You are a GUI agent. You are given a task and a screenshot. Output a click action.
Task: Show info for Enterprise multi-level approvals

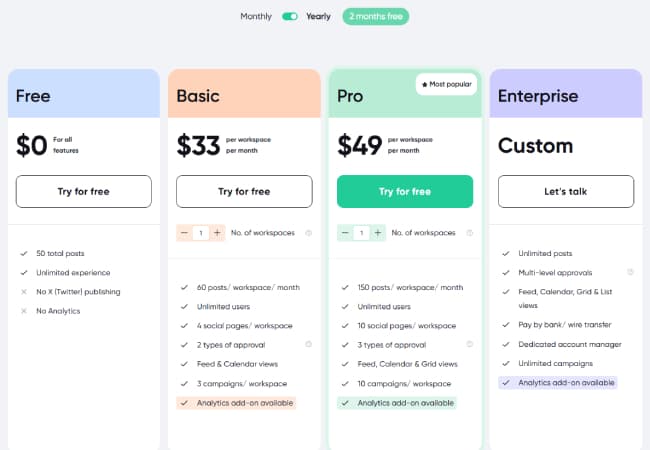point(630,272)
